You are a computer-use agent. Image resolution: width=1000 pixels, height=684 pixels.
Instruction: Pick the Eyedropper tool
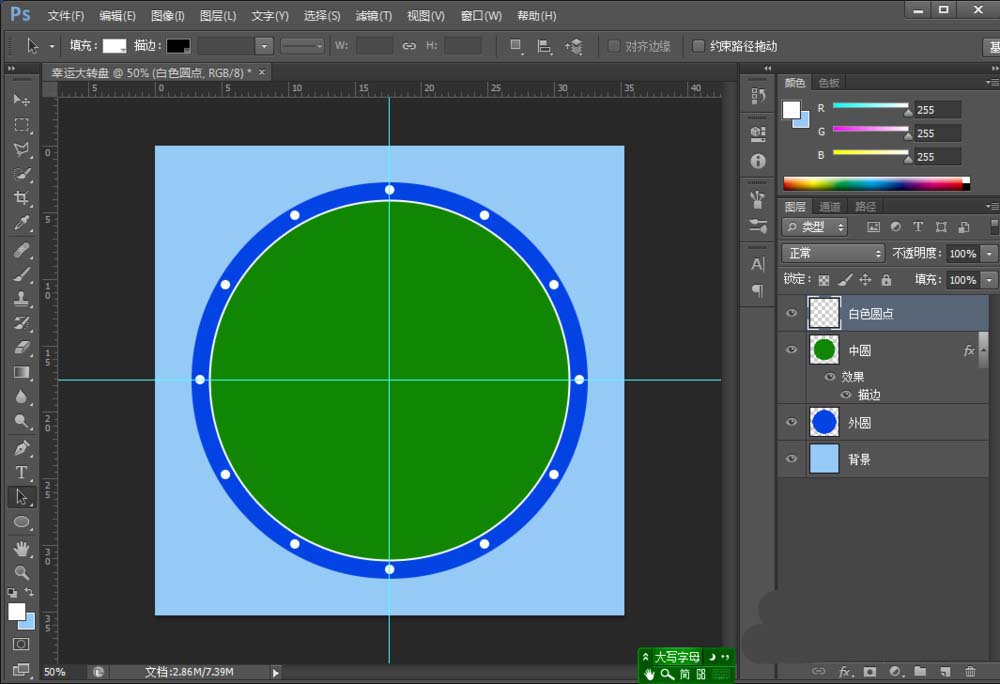pyautogui.click(x=21, y=223)
